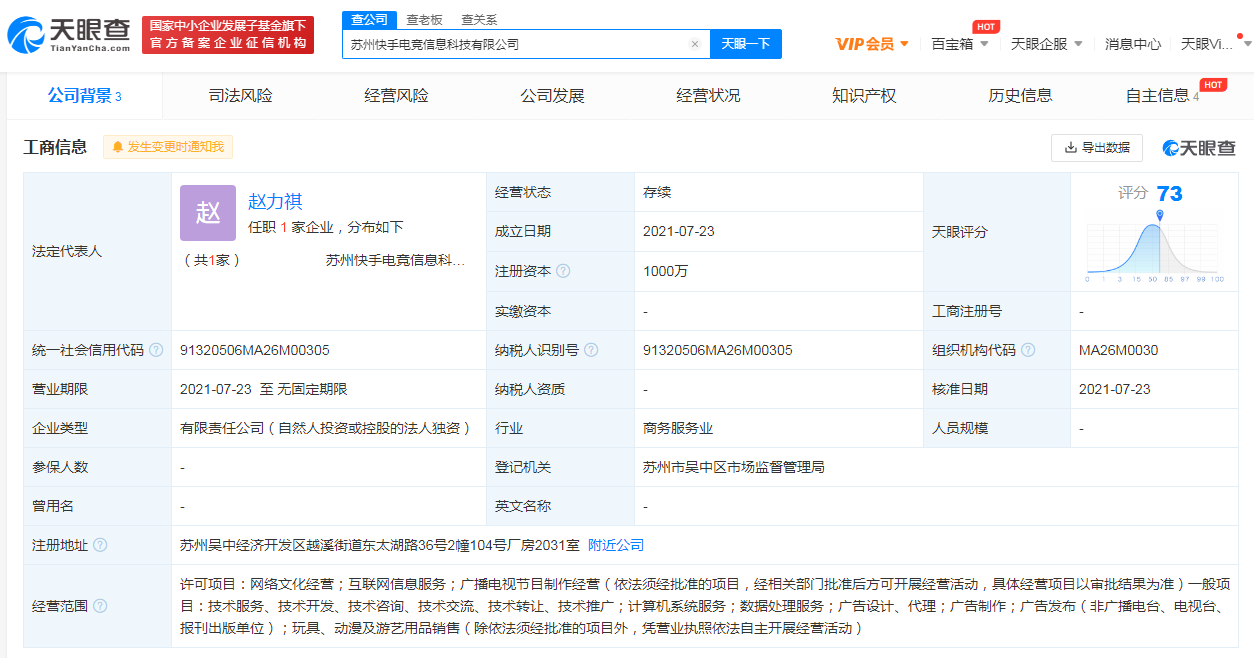Click the 赵 avatar of legal representative
Screen dimensions: 1254x658
tap(207, 213)
